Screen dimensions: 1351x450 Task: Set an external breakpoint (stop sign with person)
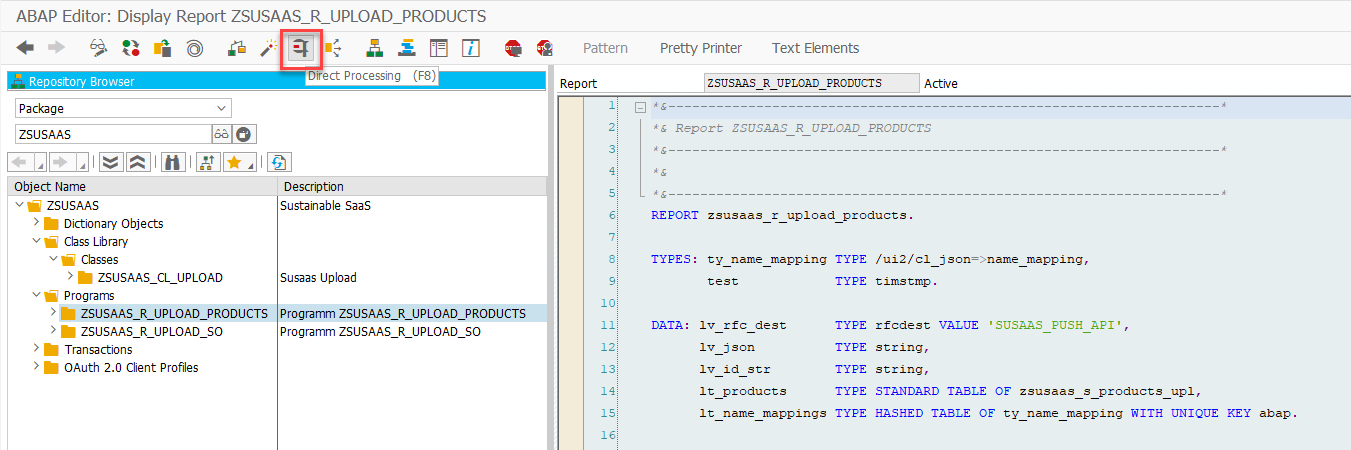click(545, 48)
